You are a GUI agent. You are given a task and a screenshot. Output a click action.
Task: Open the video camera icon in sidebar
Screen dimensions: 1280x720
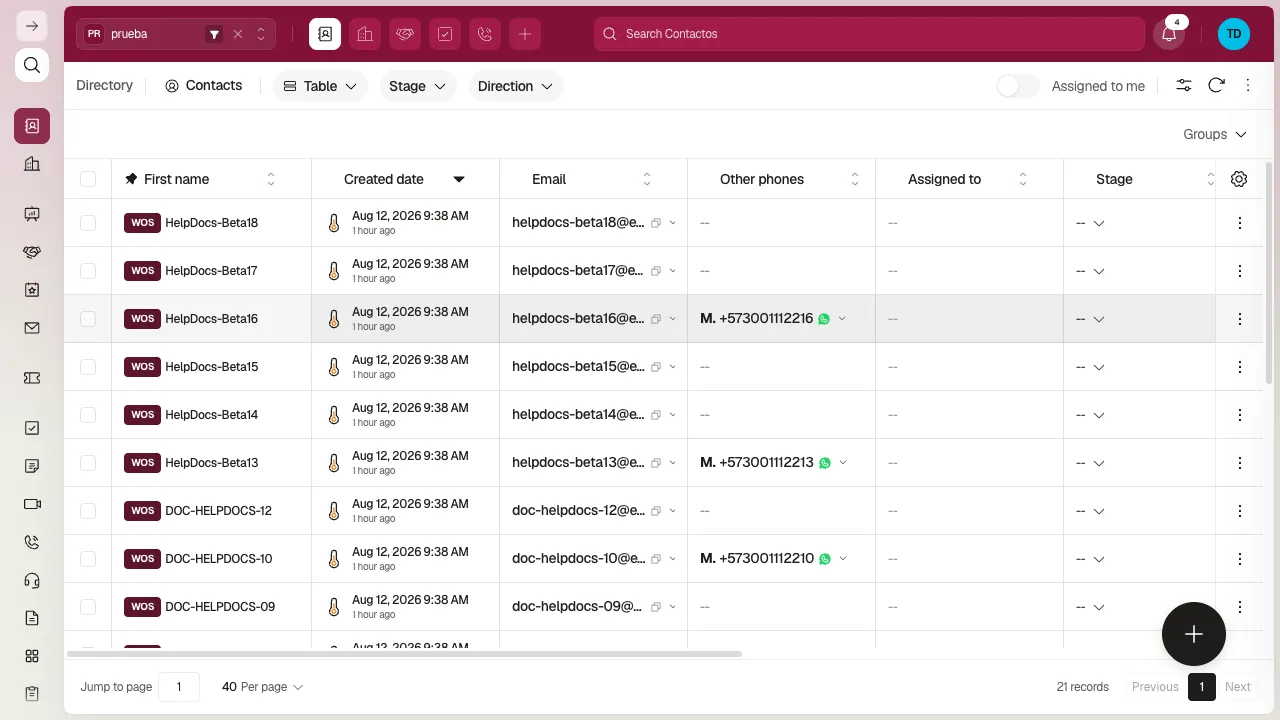pyautogui.click(x=32, y=504)
